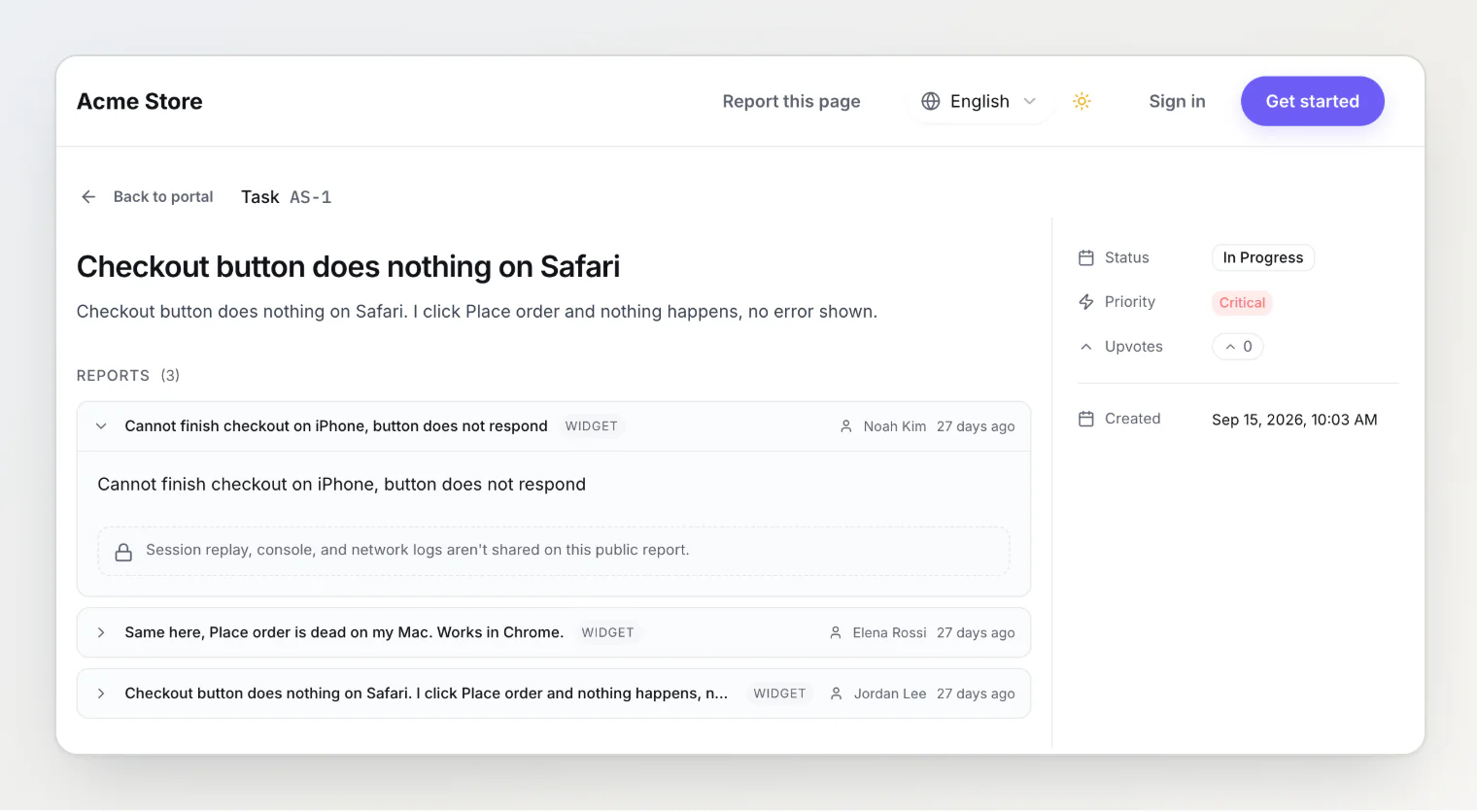1477x812 pixels.
Task: Click the task ID AS-1
Action: pos(311,197)
